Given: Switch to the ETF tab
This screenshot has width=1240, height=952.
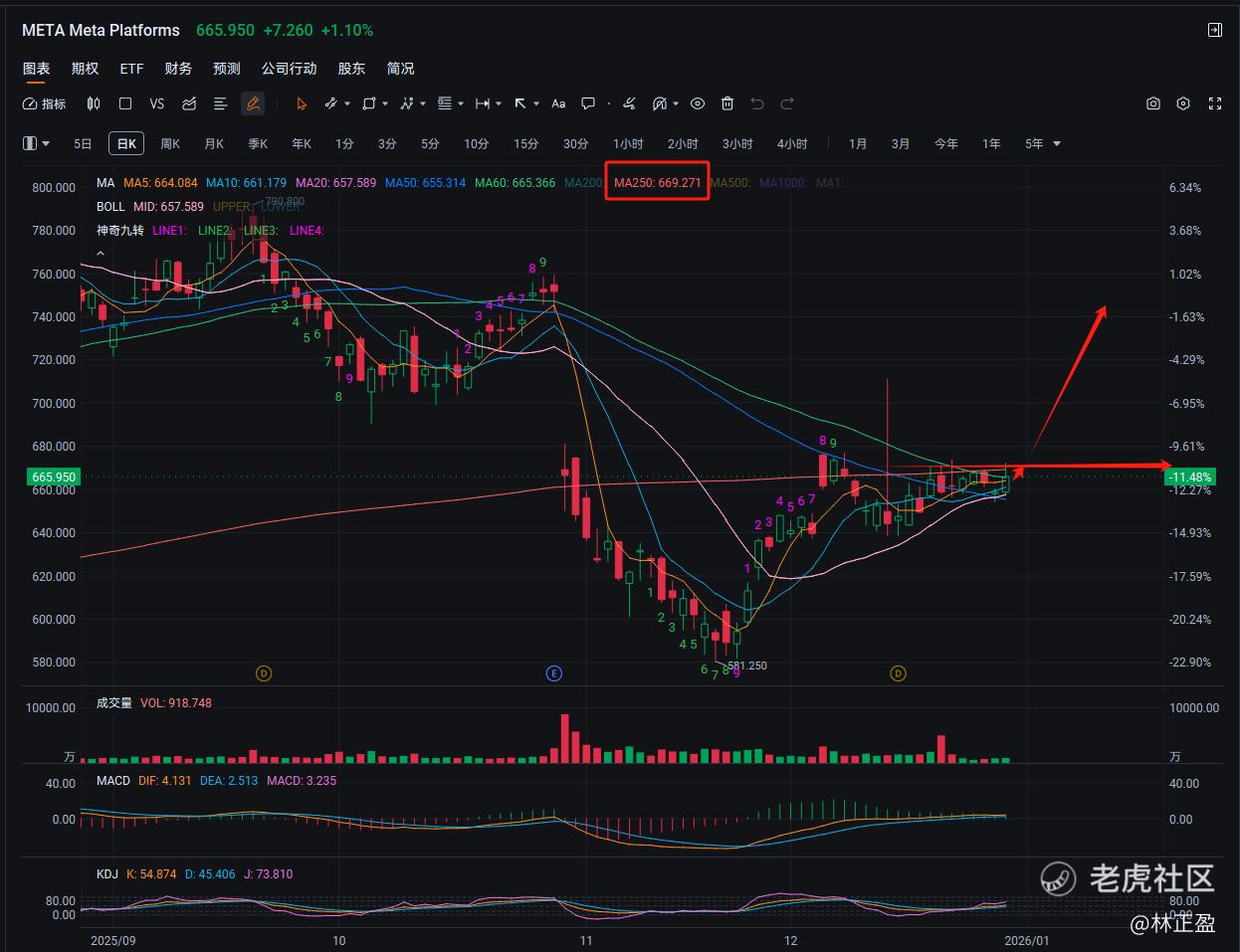Looking at the screenshot, I should pyautogui.click(x=131, y=69).
